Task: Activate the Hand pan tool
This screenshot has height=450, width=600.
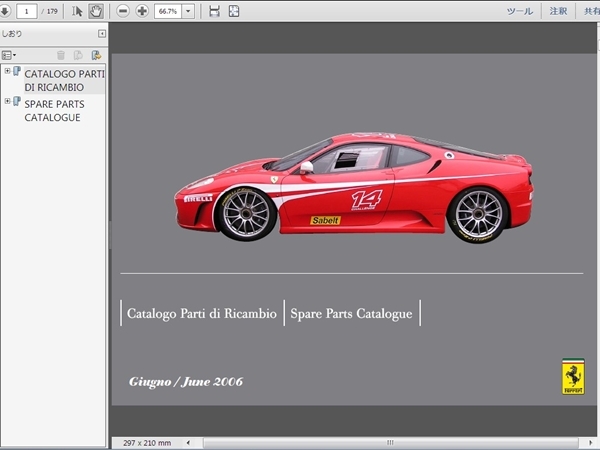Action: [96, 11]
